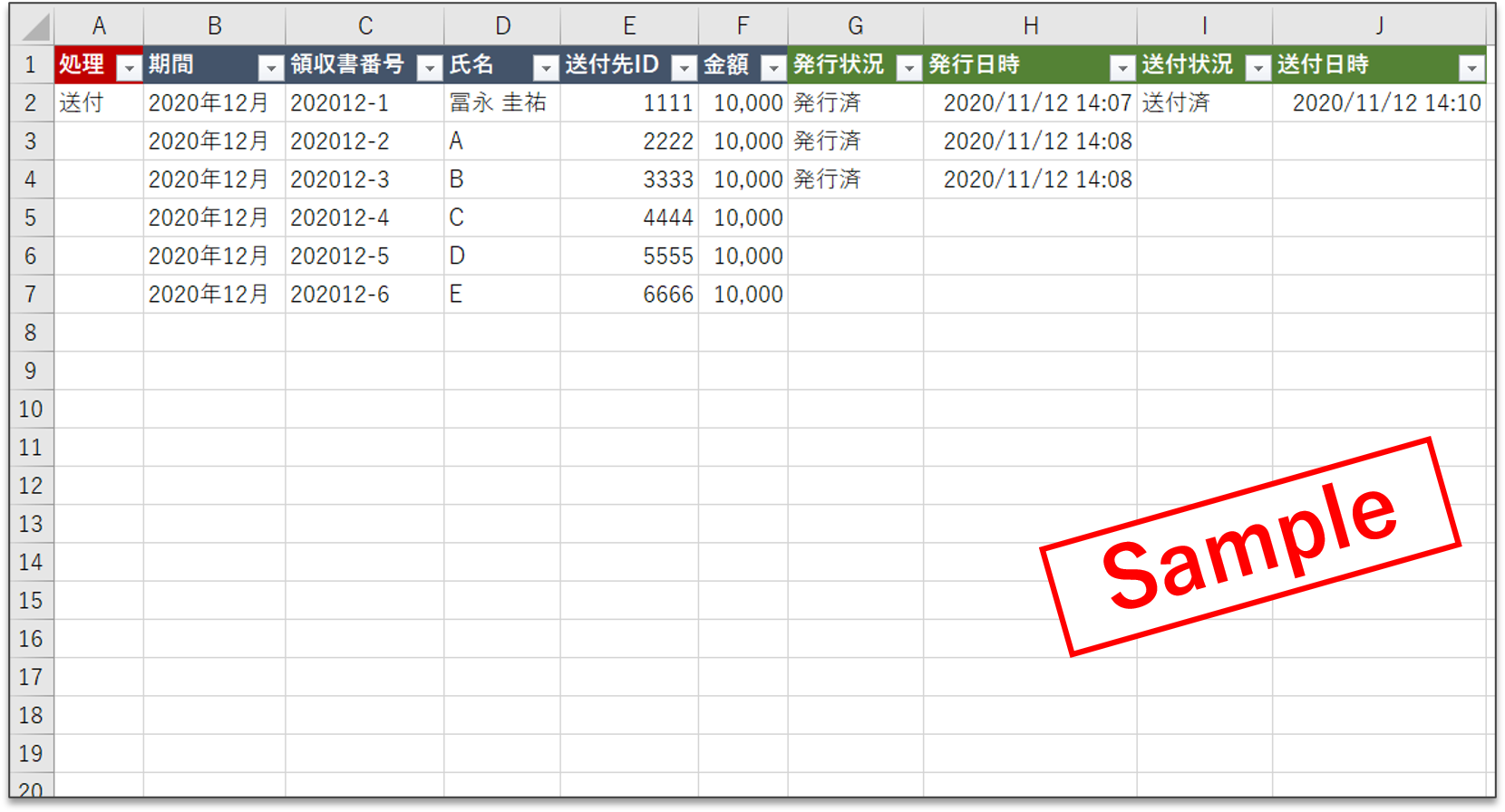
Task: Open the 処理 column filter dropdown
Action: coord(130,68)
